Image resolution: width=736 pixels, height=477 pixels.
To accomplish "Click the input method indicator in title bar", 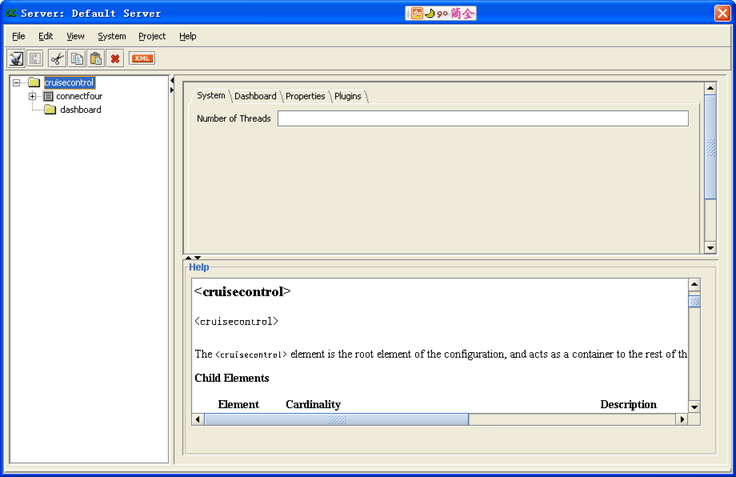I will point(441,13).
